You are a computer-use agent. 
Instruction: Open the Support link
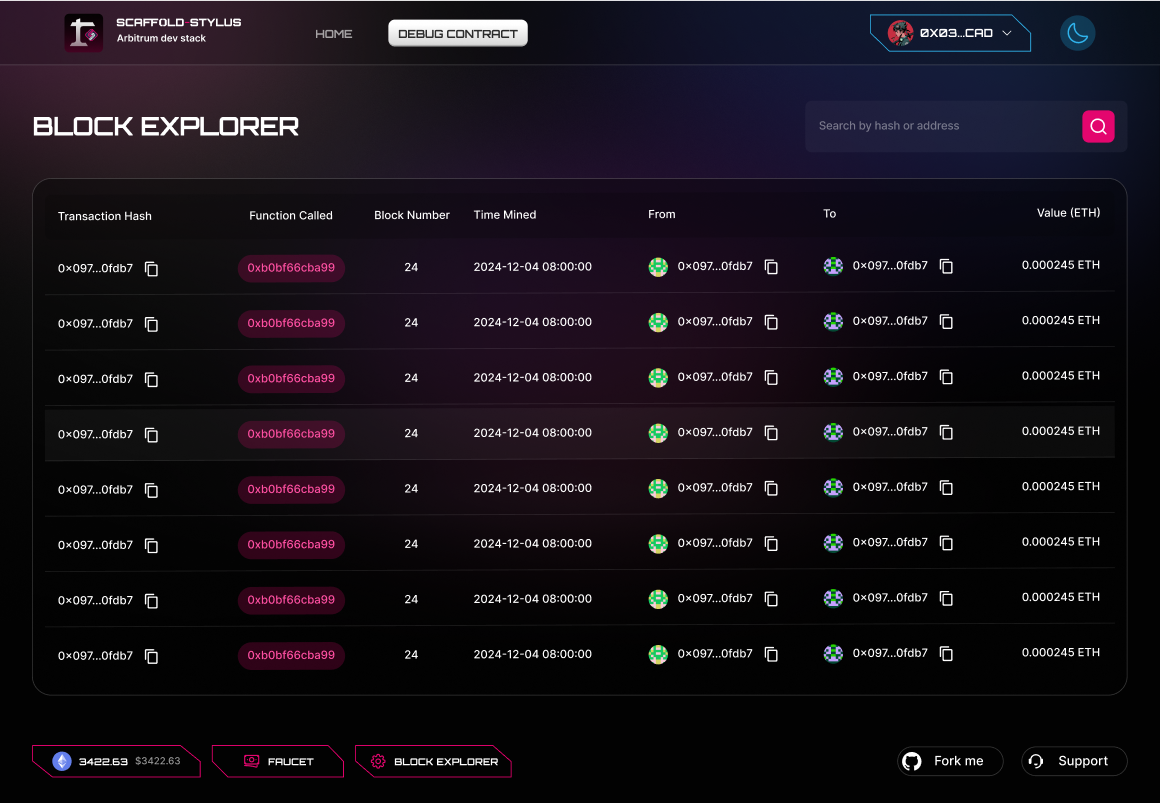1073,761
